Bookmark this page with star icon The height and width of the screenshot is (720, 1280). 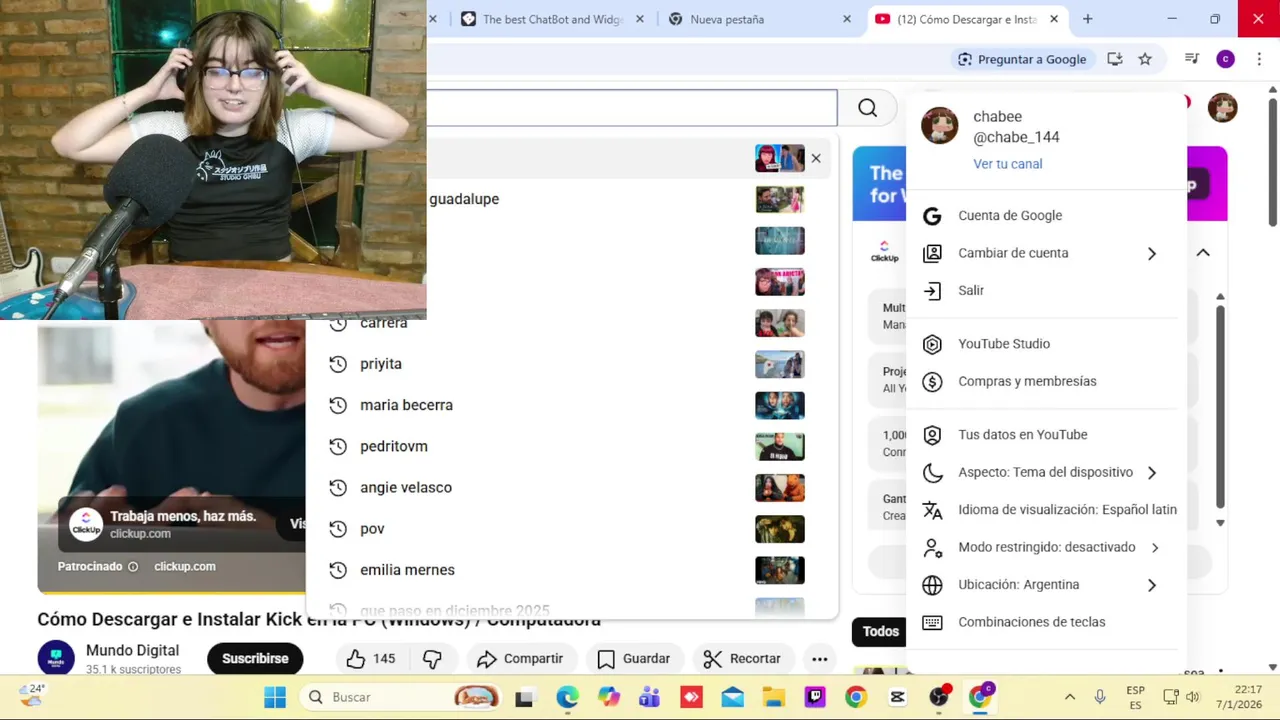pyautogui.click(x=1145, y=59)
